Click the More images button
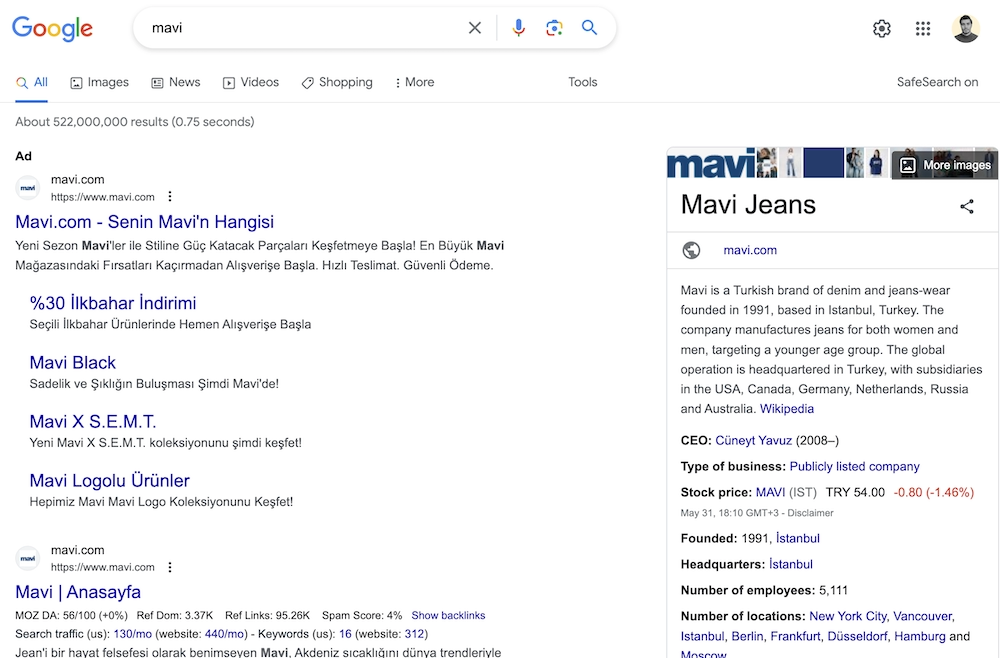Image resolution: width=1000 pixels, height=658 pixels. pyautogui.click(x=945, y=165)
